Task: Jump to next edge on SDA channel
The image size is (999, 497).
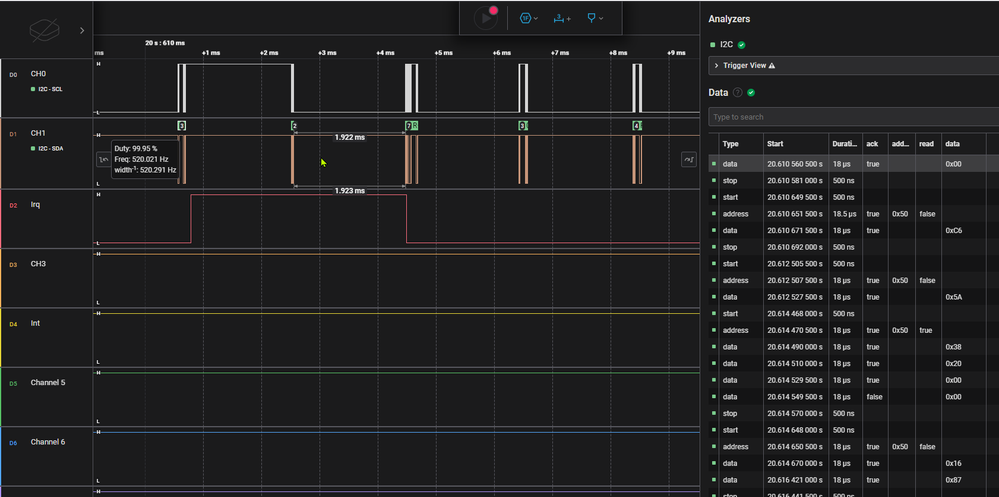Action: point(689,159)
